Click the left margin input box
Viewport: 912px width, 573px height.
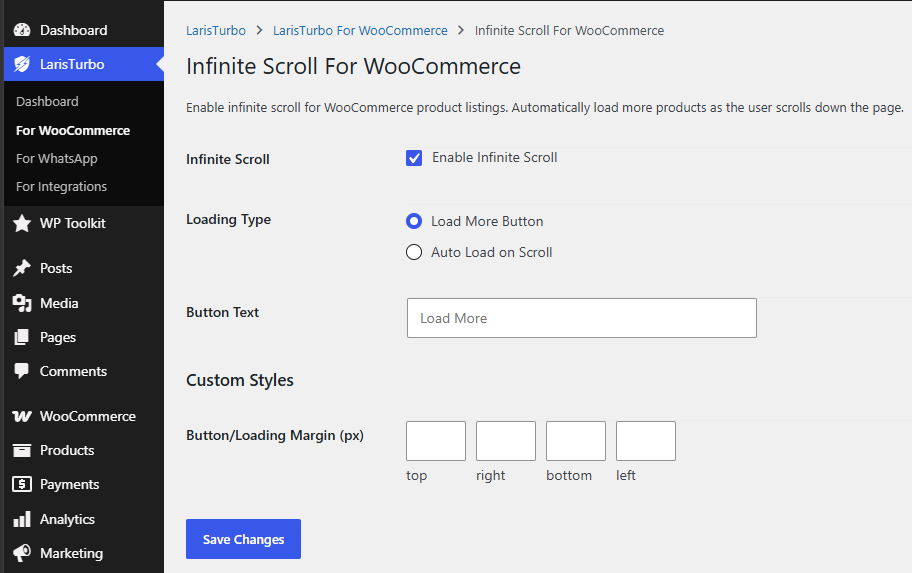point(646,441)
